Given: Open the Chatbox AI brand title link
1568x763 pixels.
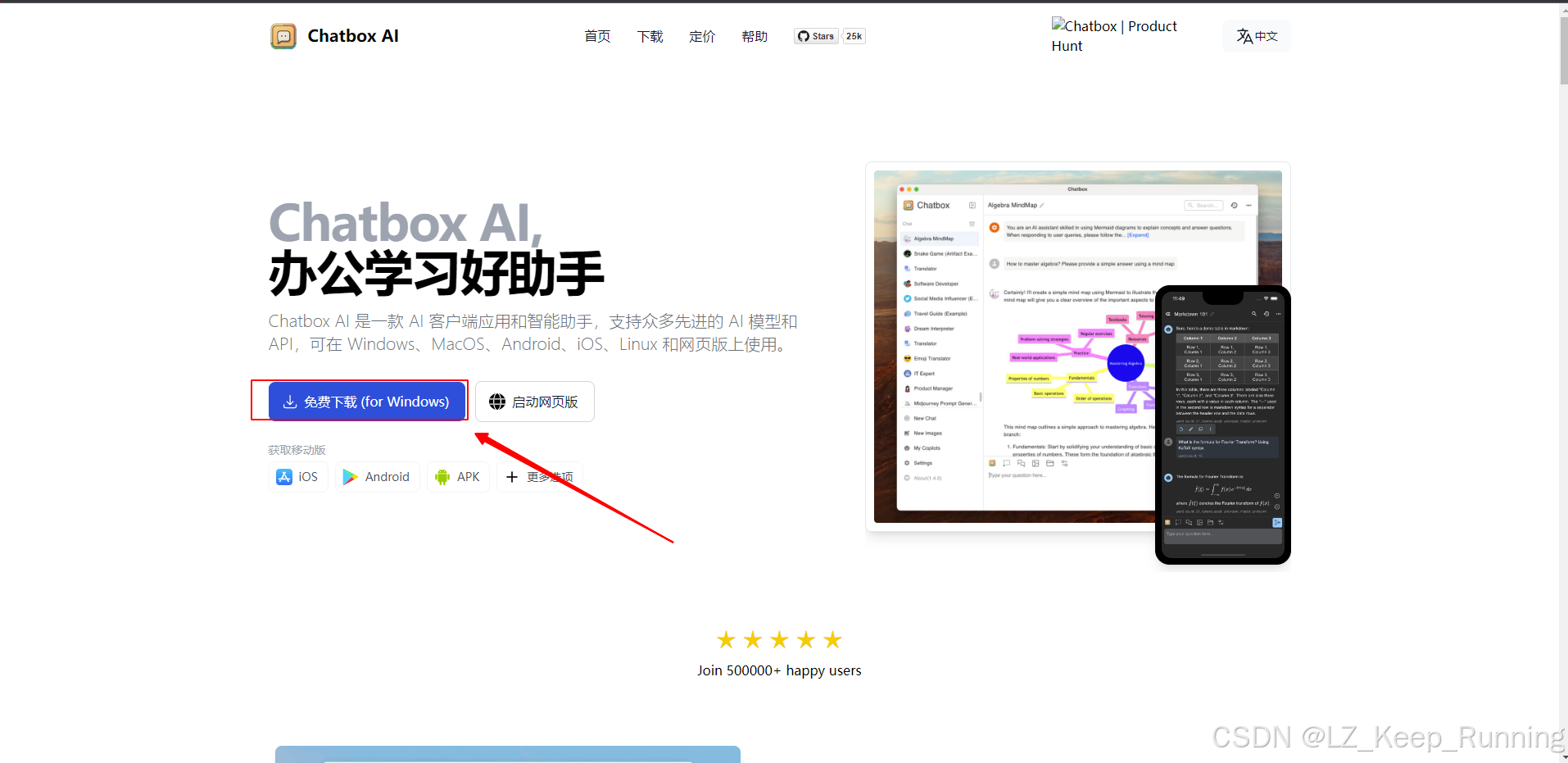Looking at the screenshot, I should point(353,36).
